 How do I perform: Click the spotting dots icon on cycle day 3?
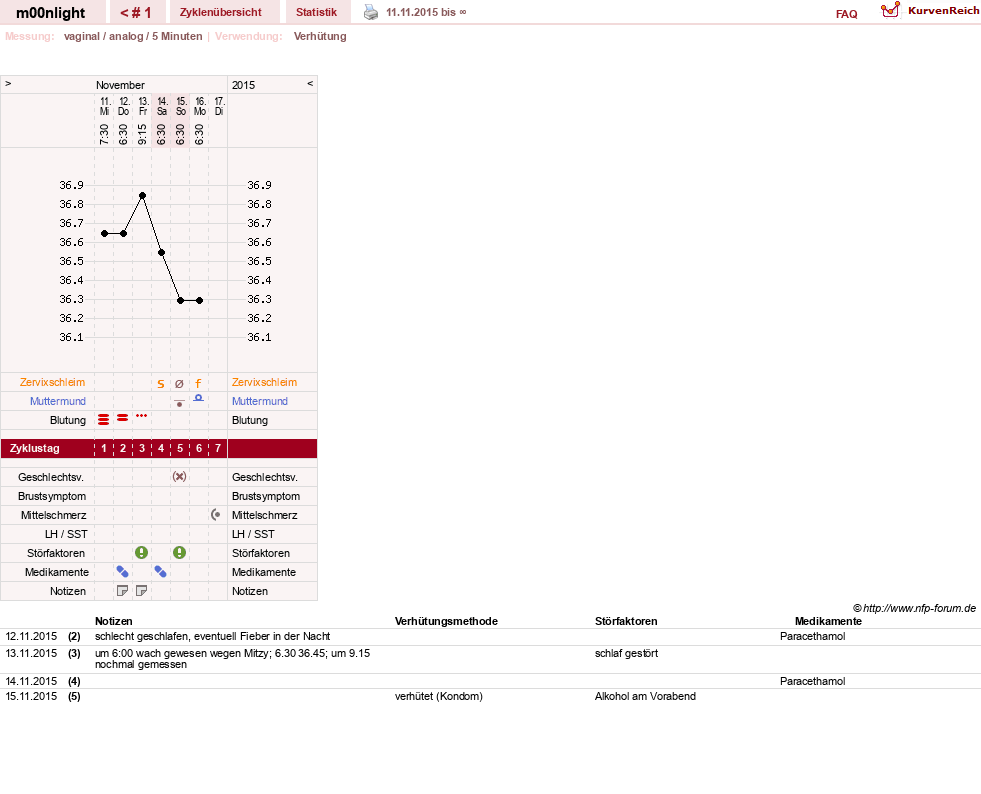142,415
